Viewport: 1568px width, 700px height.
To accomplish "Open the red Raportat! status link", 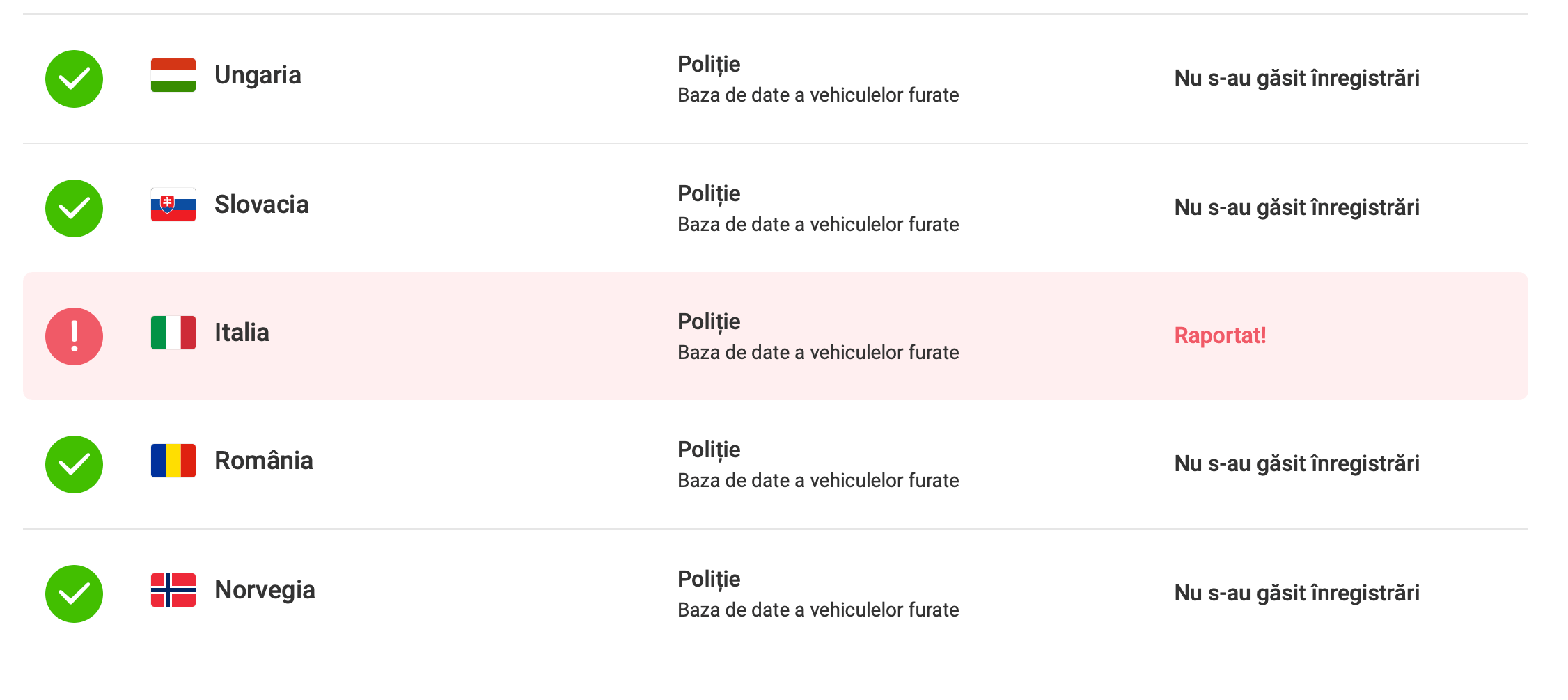I will tap(1220, 335).
